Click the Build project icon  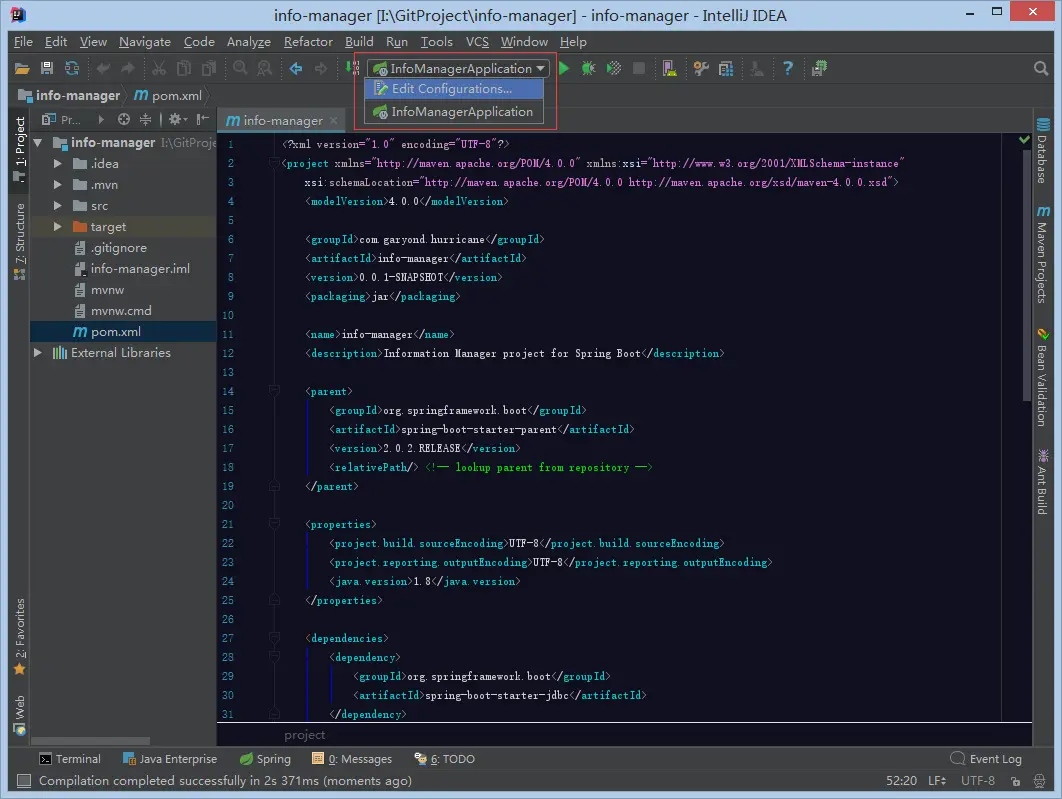coord(352,68)
